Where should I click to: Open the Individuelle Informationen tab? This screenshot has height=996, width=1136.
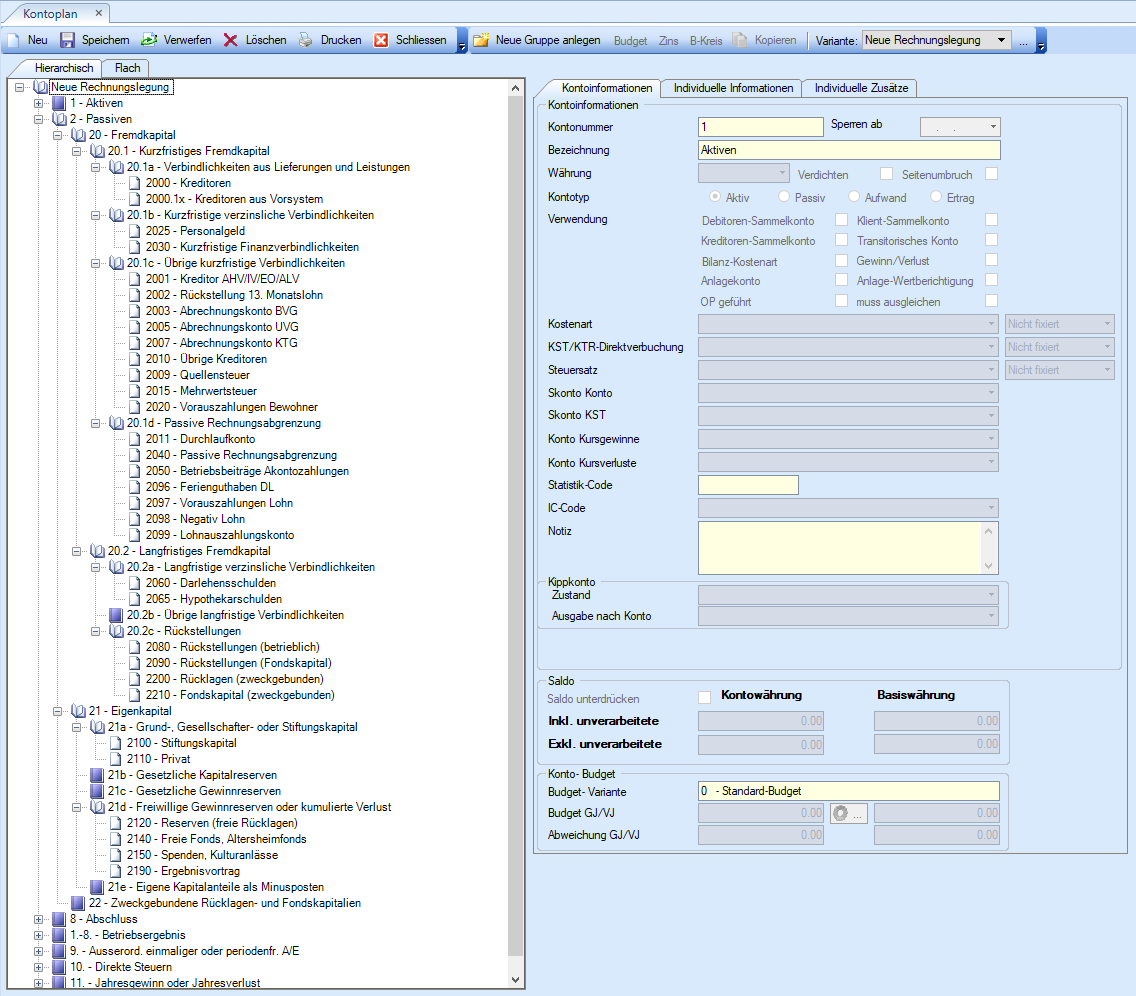tap(733, 88)
